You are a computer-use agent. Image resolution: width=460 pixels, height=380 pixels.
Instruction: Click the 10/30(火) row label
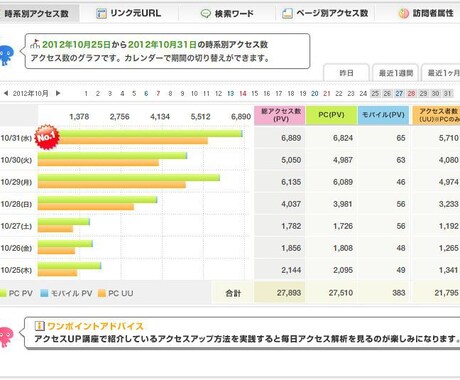[x=16, y=160]
